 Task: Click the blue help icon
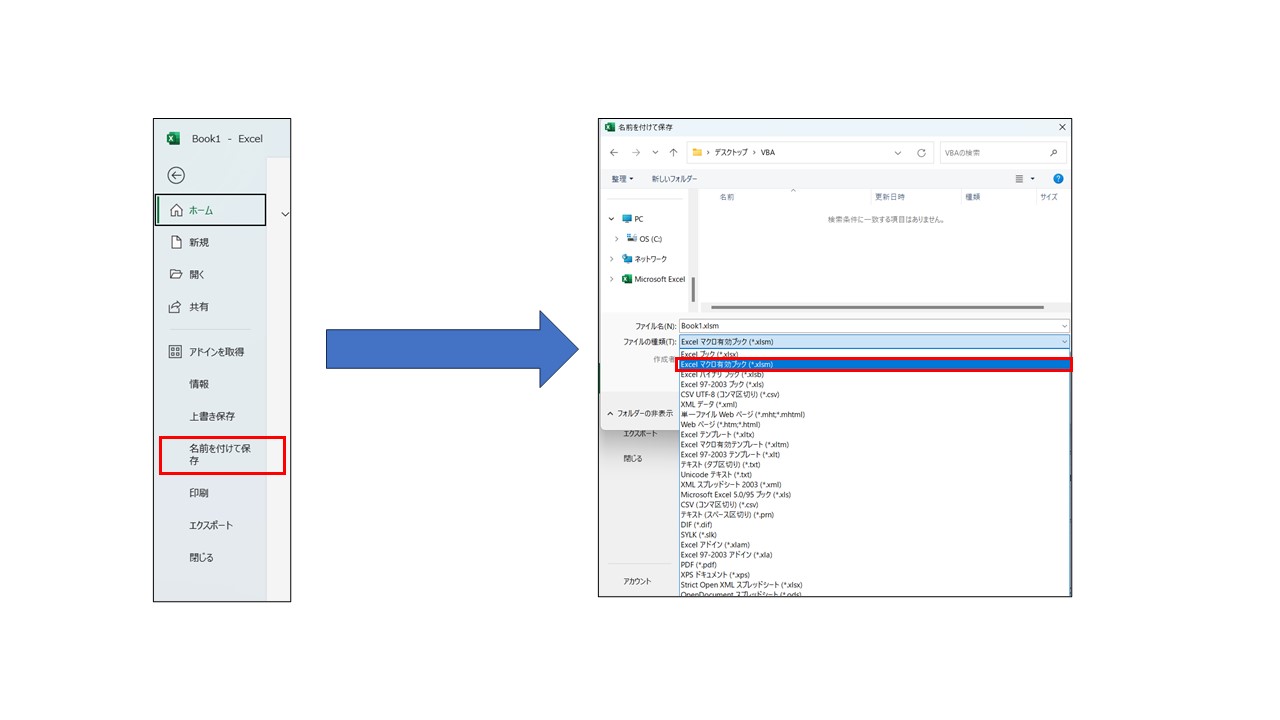click(x=1058, y=179)
